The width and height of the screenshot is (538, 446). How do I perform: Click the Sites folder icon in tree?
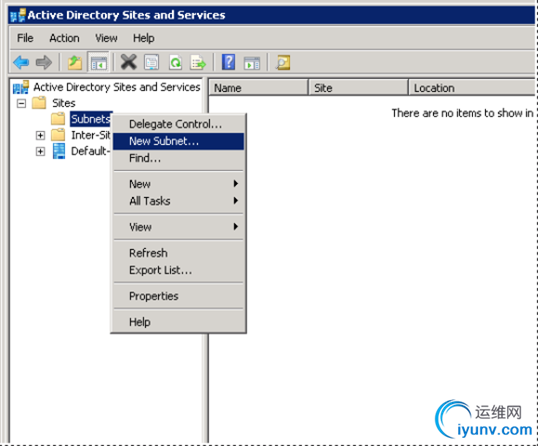tap(39, 103)
